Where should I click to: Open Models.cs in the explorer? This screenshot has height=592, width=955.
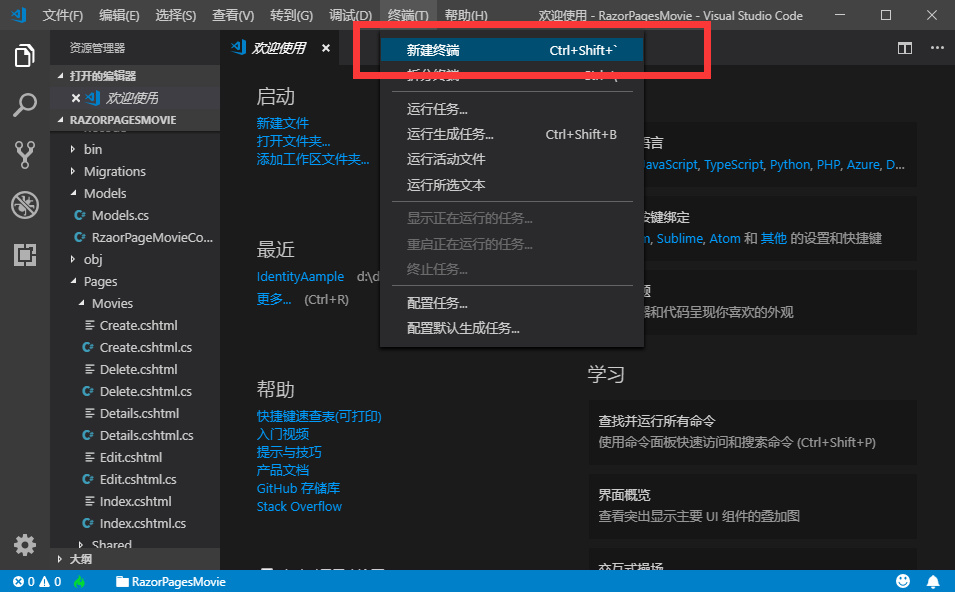(120, 216)
